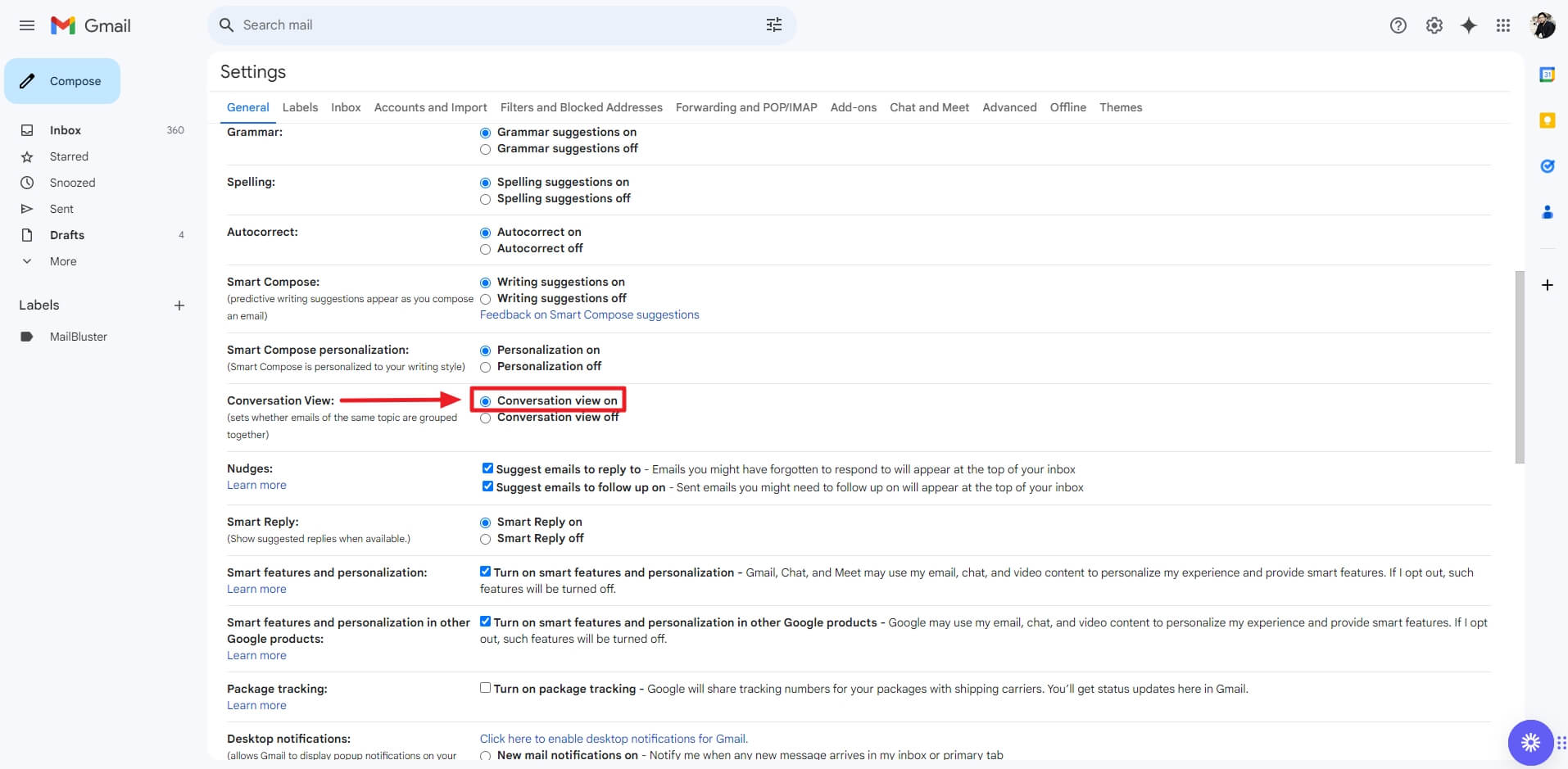The height and width of the screenshot is (769, 1568).
Task: Collapse the main navigation with the hamburger menu
Action: click(x=27, y=25)
